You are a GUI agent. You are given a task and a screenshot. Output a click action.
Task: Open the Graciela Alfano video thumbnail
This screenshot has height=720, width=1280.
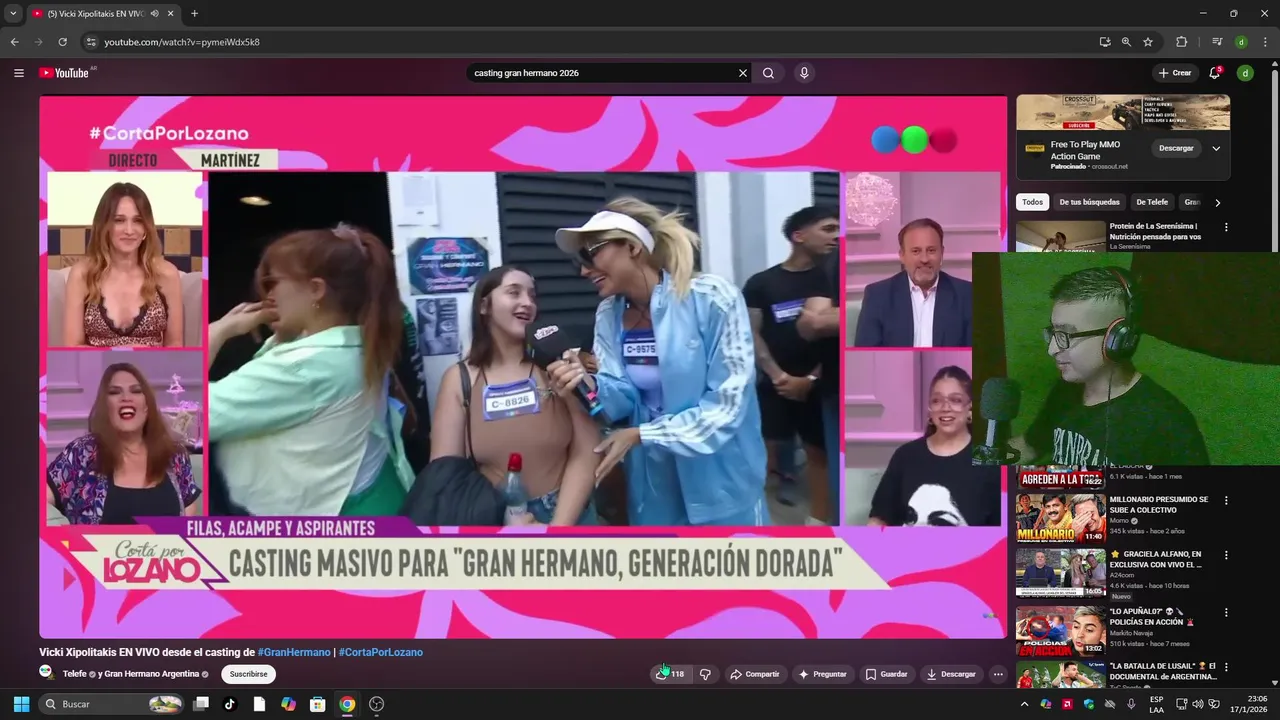pyautogui.click(x=1061, y=573)
